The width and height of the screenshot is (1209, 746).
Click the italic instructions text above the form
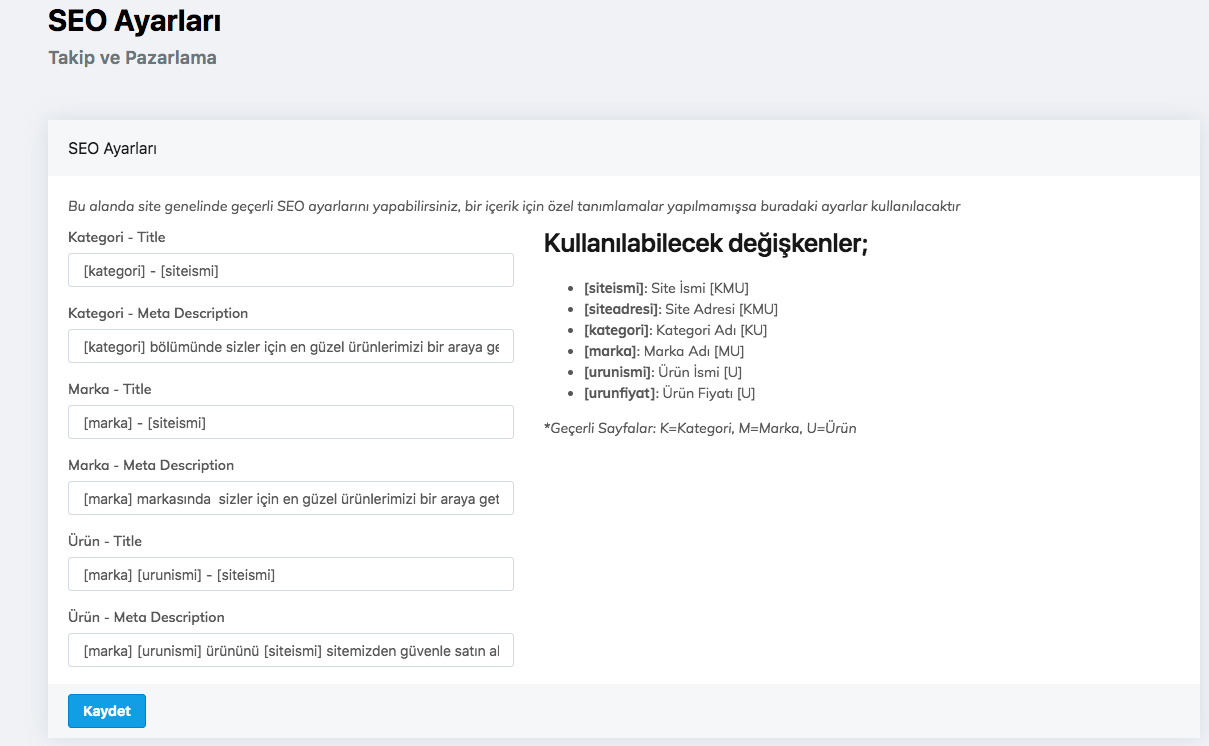(x=512, y=206)
